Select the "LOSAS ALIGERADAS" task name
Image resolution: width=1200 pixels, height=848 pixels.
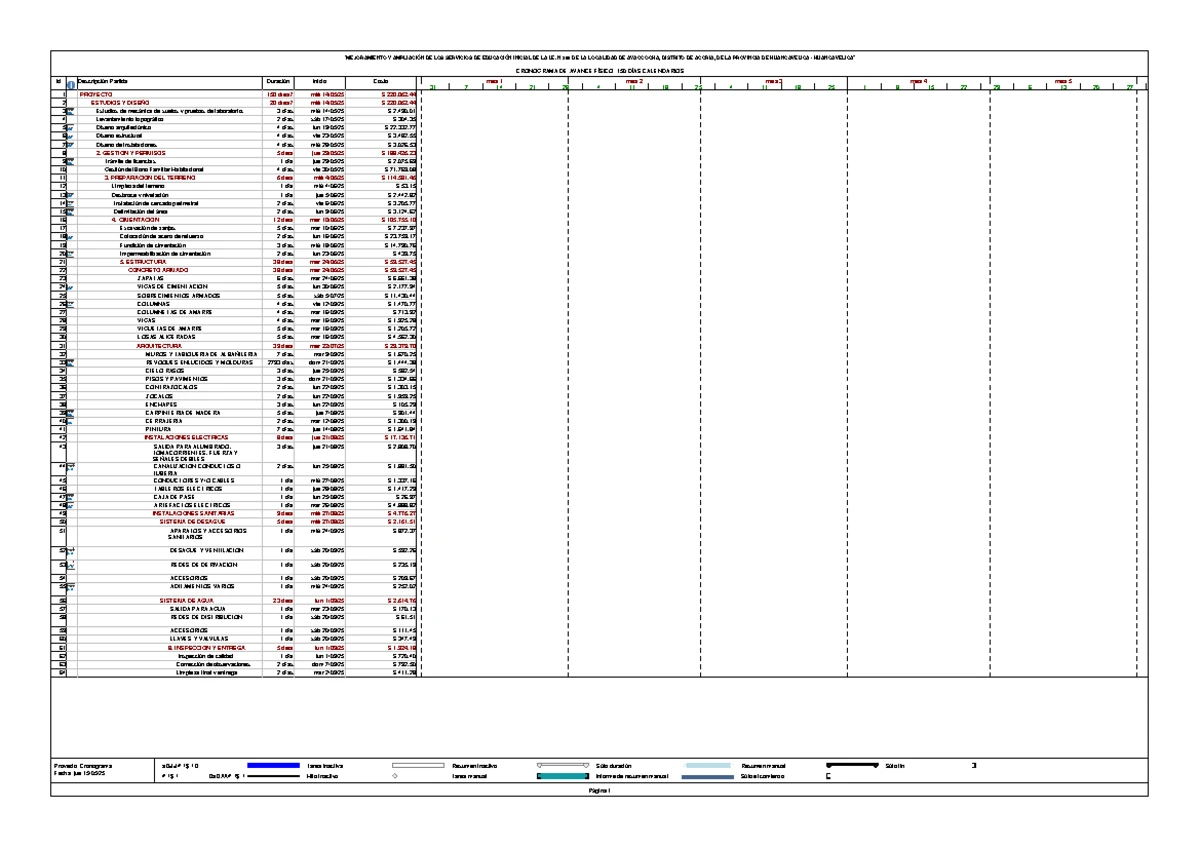167,337
